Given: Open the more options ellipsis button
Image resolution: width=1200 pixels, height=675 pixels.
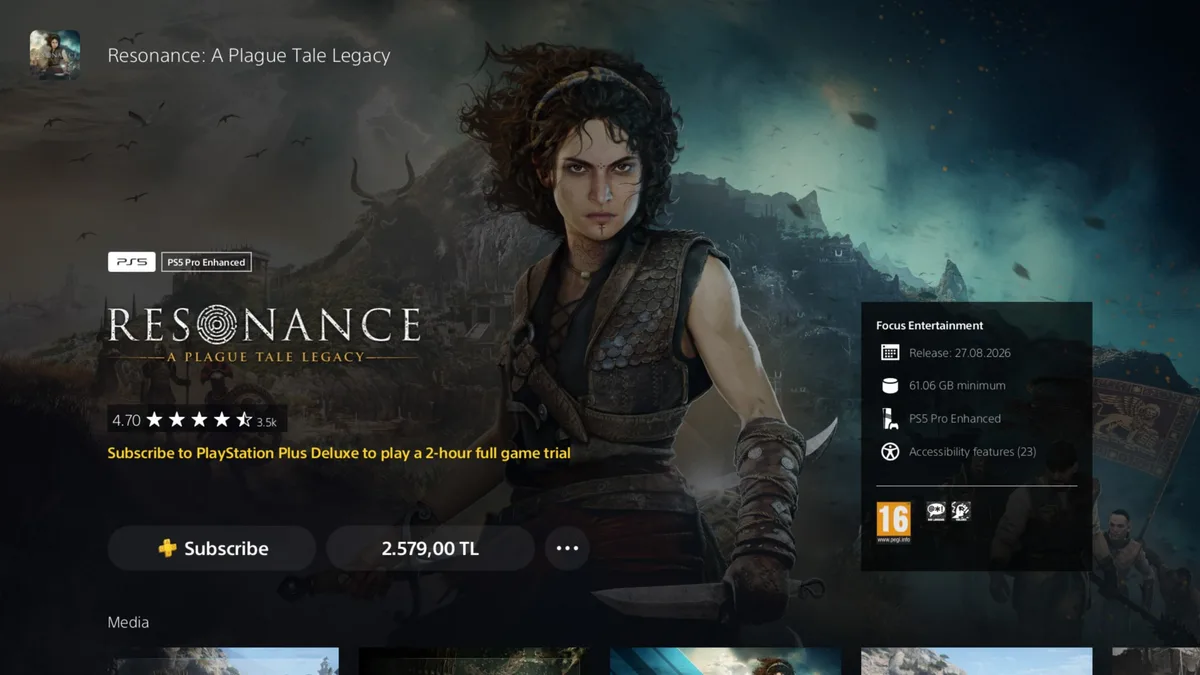Looking at the screenshot, I should (567, 548).
